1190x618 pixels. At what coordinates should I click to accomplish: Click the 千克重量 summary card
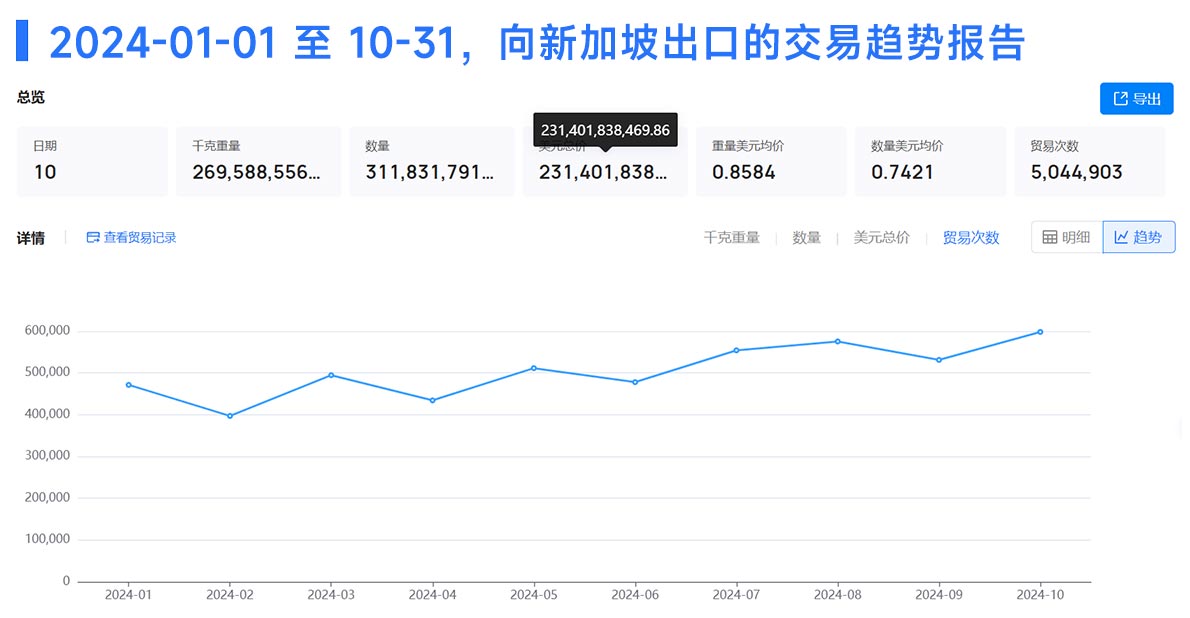[259, 162]
